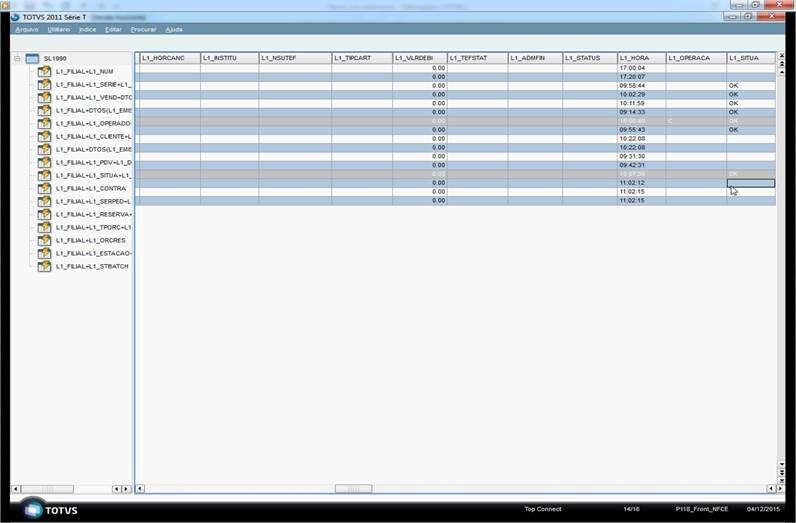
Task: Click tree panel scrollbar left arrow
Action: click(x=16, y=489)
